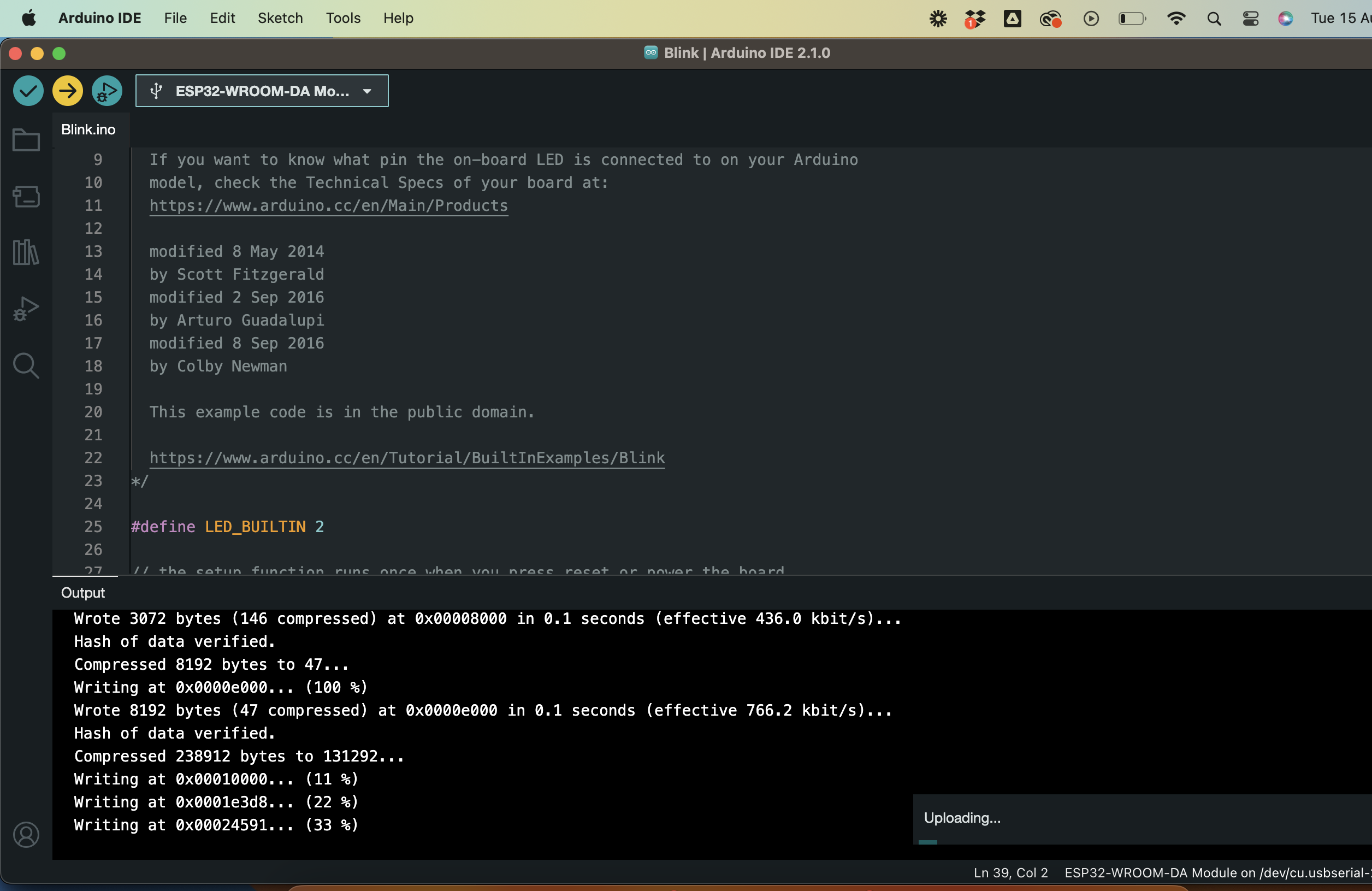Viewport: 1372px width, 891px height.
Task: Click 'This example code is in the public domain.'
Action: point(342,412)
